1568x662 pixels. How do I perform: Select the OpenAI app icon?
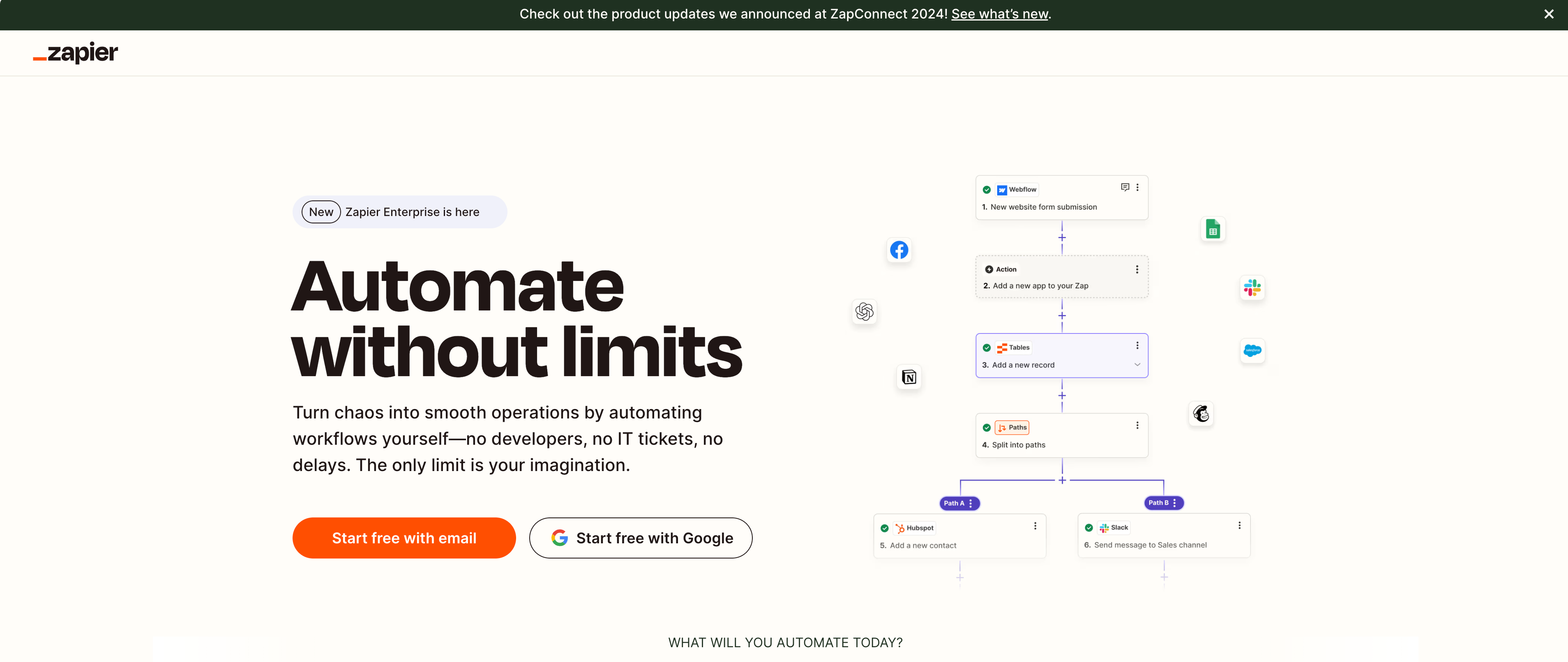pyautogui.click(x=865, y=312)
